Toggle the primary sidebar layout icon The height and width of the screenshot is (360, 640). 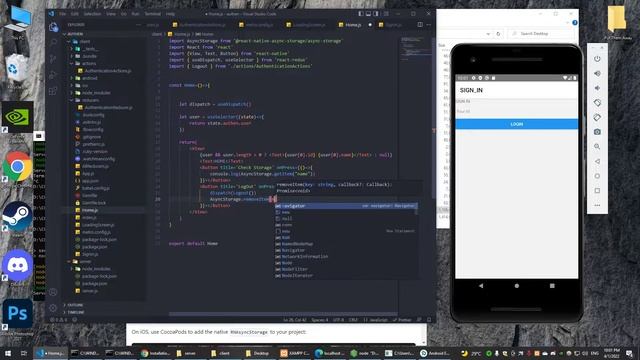361,13
